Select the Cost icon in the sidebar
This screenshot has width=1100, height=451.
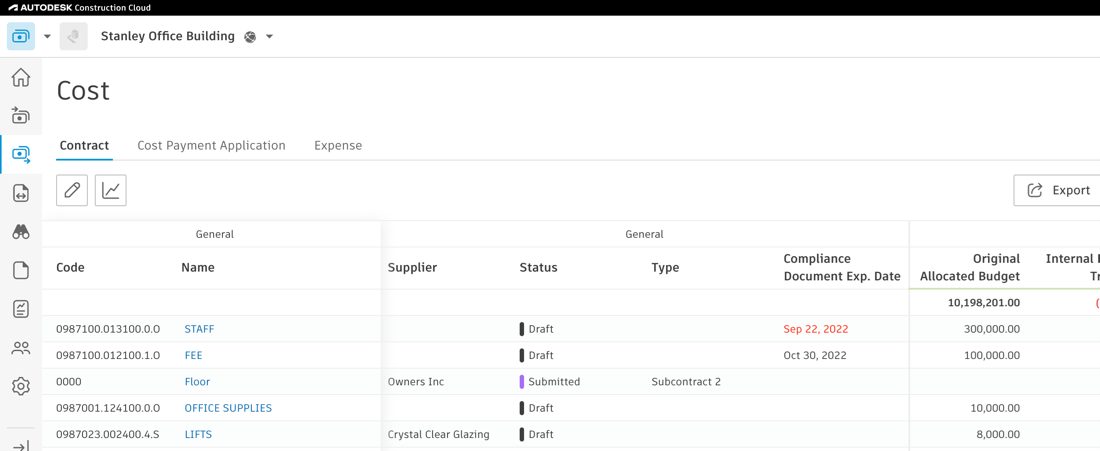pos(21,154)
